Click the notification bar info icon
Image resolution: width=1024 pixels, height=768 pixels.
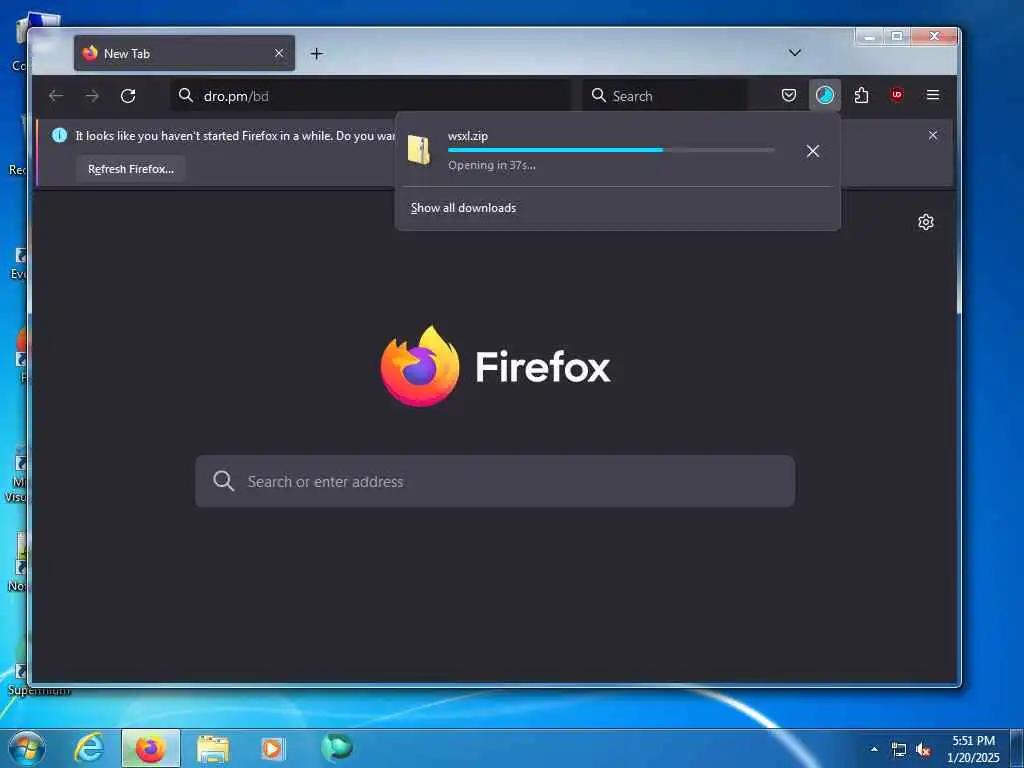point(59,135)
